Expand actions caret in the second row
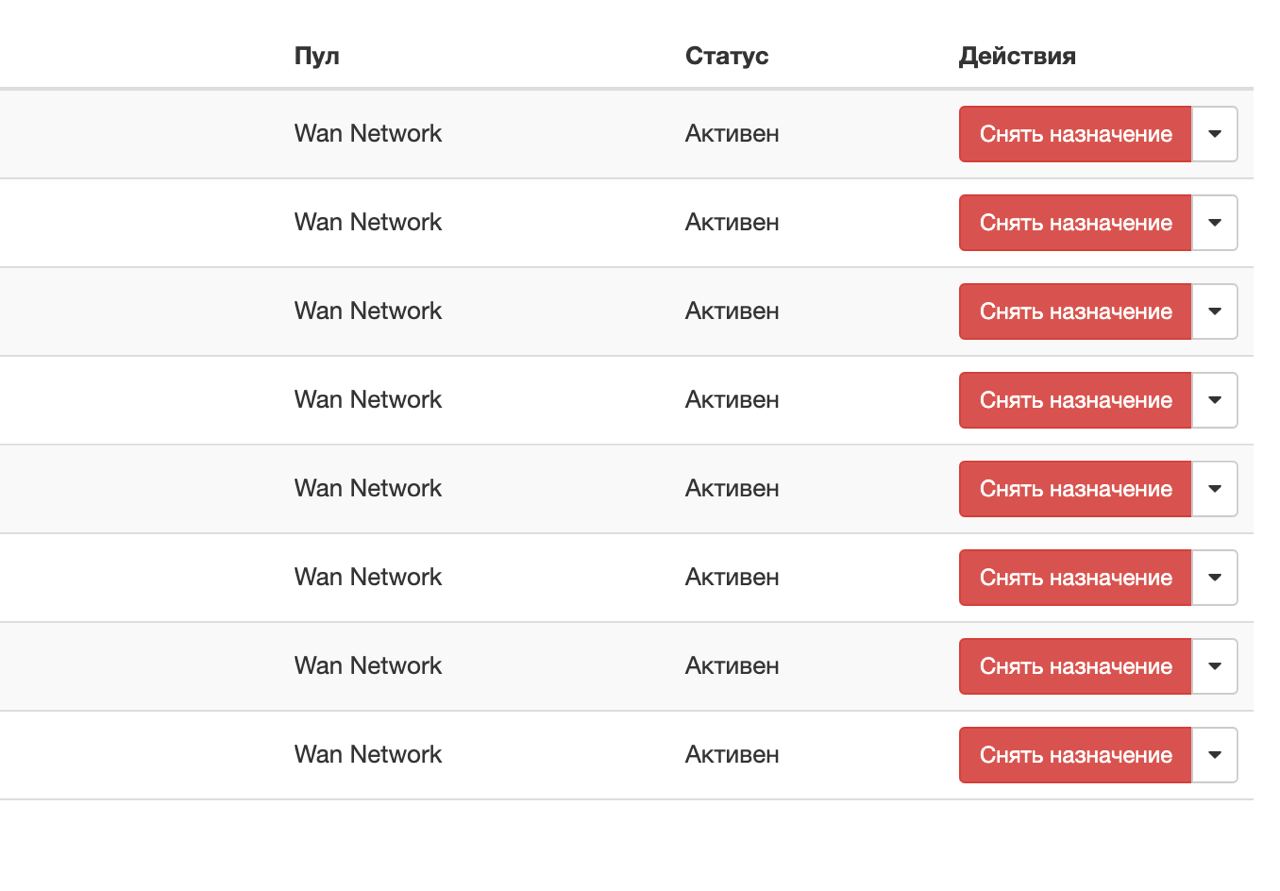This screenshot has width=1280, height=891. (1215, 223)
